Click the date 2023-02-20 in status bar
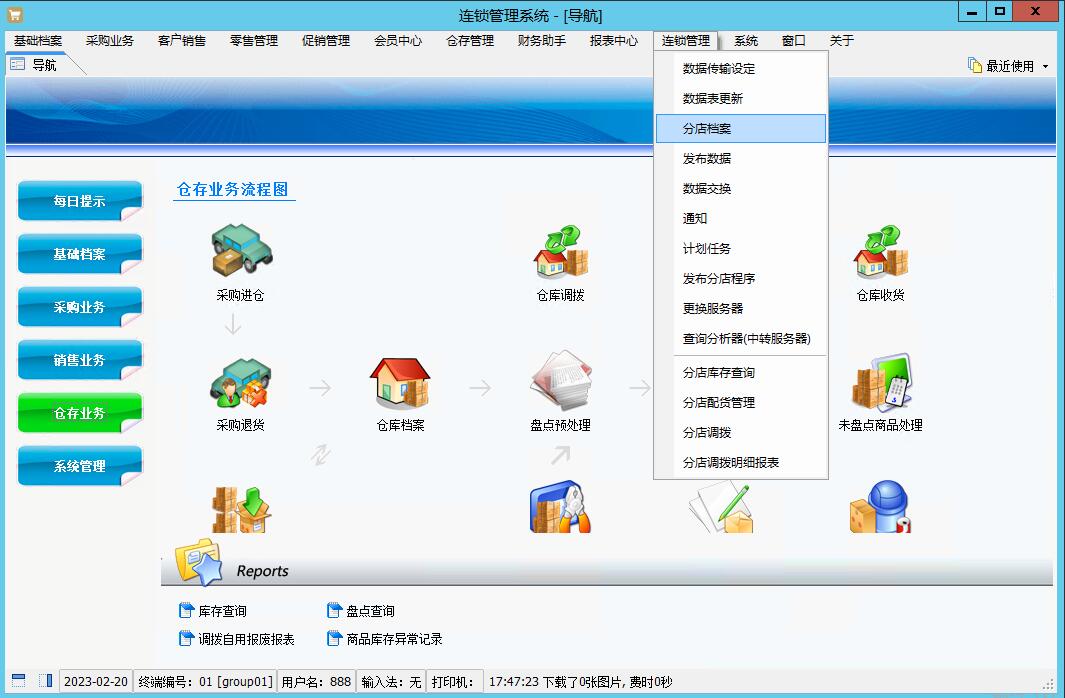Viewport: 1065px width, 698px height. 96,681
